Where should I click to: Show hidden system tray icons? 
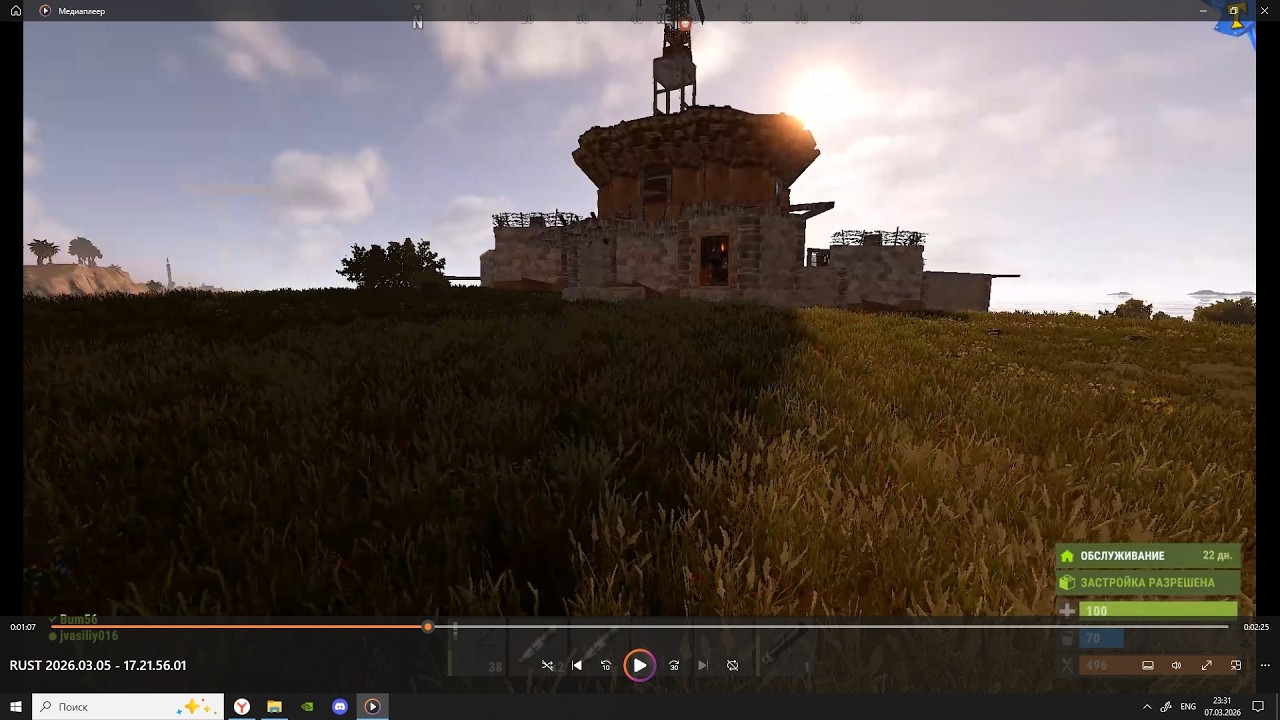tap(1147, 706)
